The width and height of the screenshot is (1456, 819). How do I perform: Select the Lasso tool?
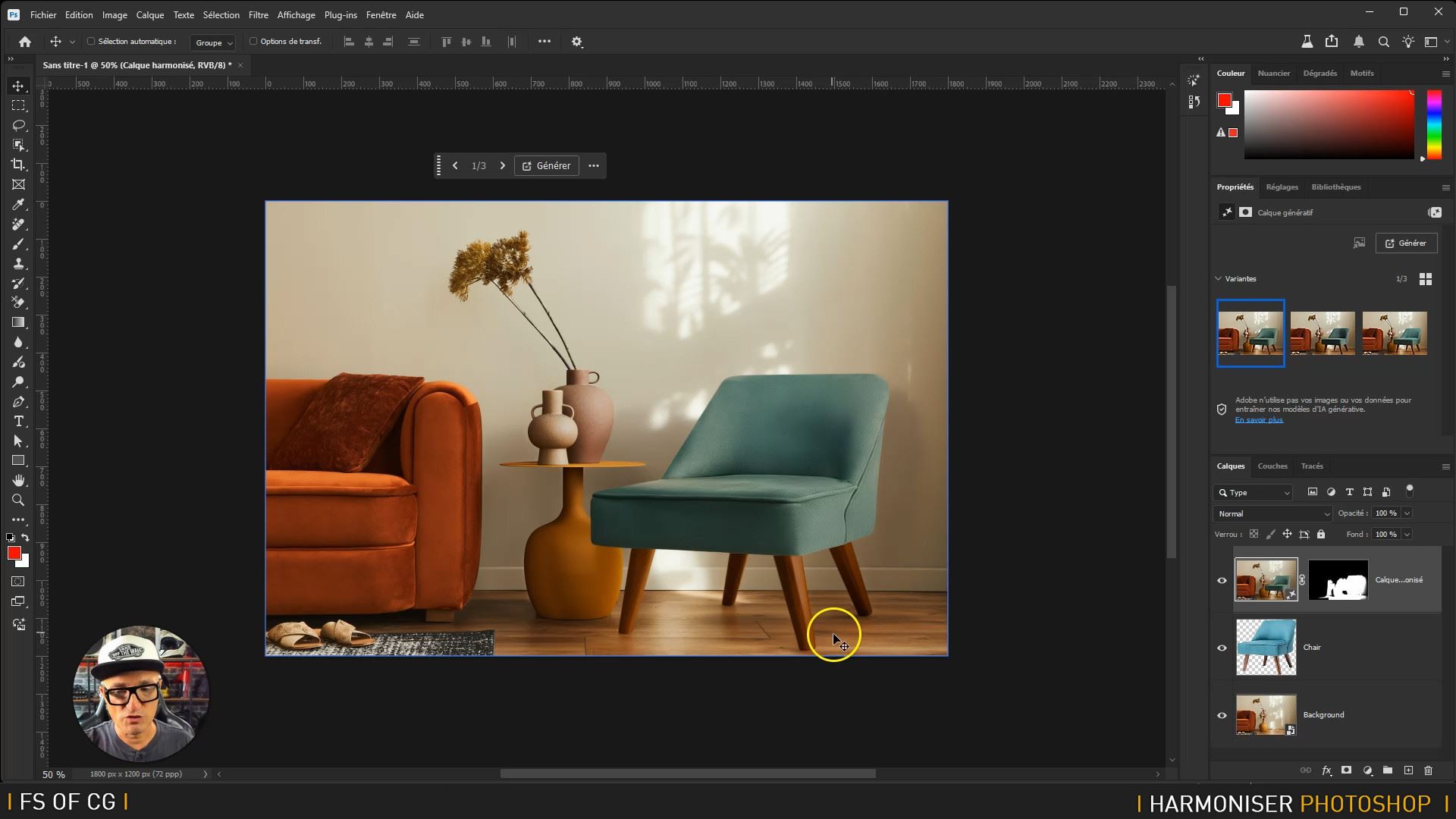pyautogui.click(x=18, y=125)
